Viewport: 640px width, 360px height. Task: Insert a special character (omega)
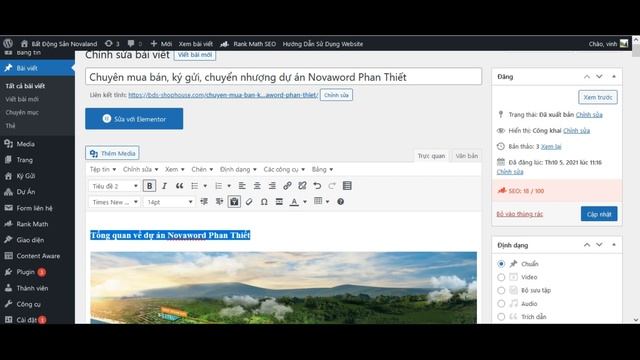264,202
